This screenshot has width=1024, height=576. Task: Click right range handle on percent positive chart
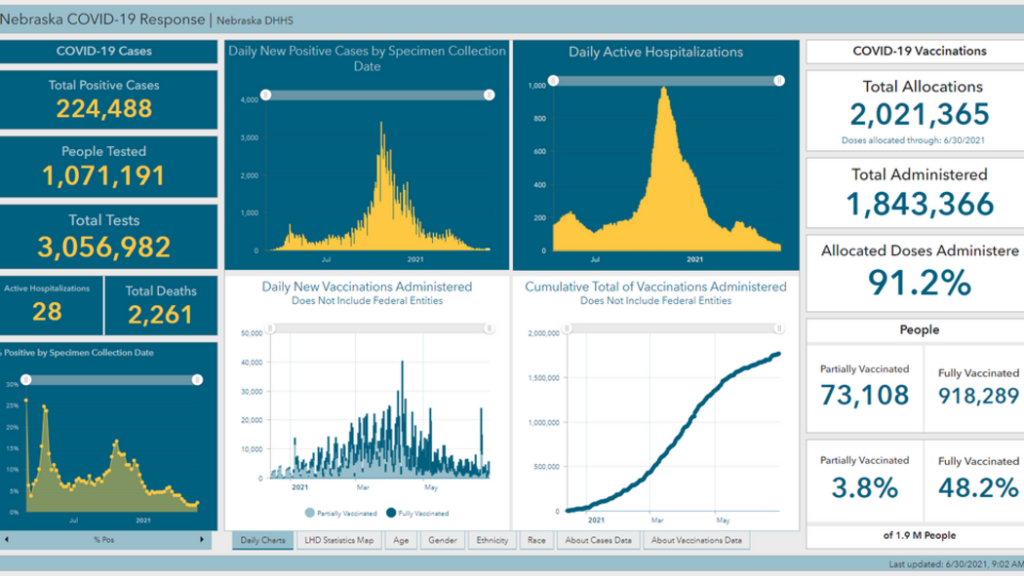(x=197, y=380)
